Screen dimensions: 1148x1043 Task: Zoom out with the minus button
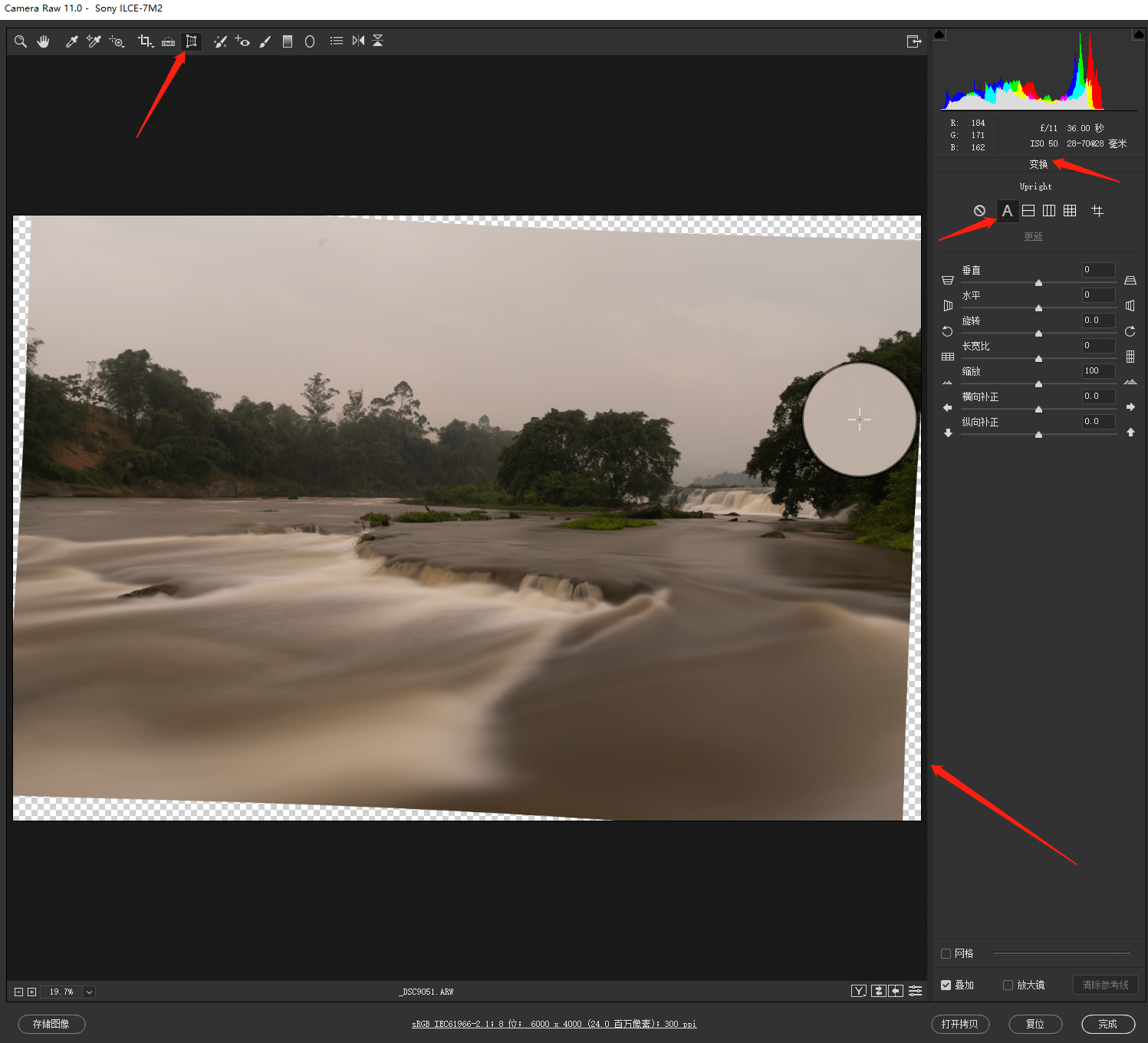19,992
